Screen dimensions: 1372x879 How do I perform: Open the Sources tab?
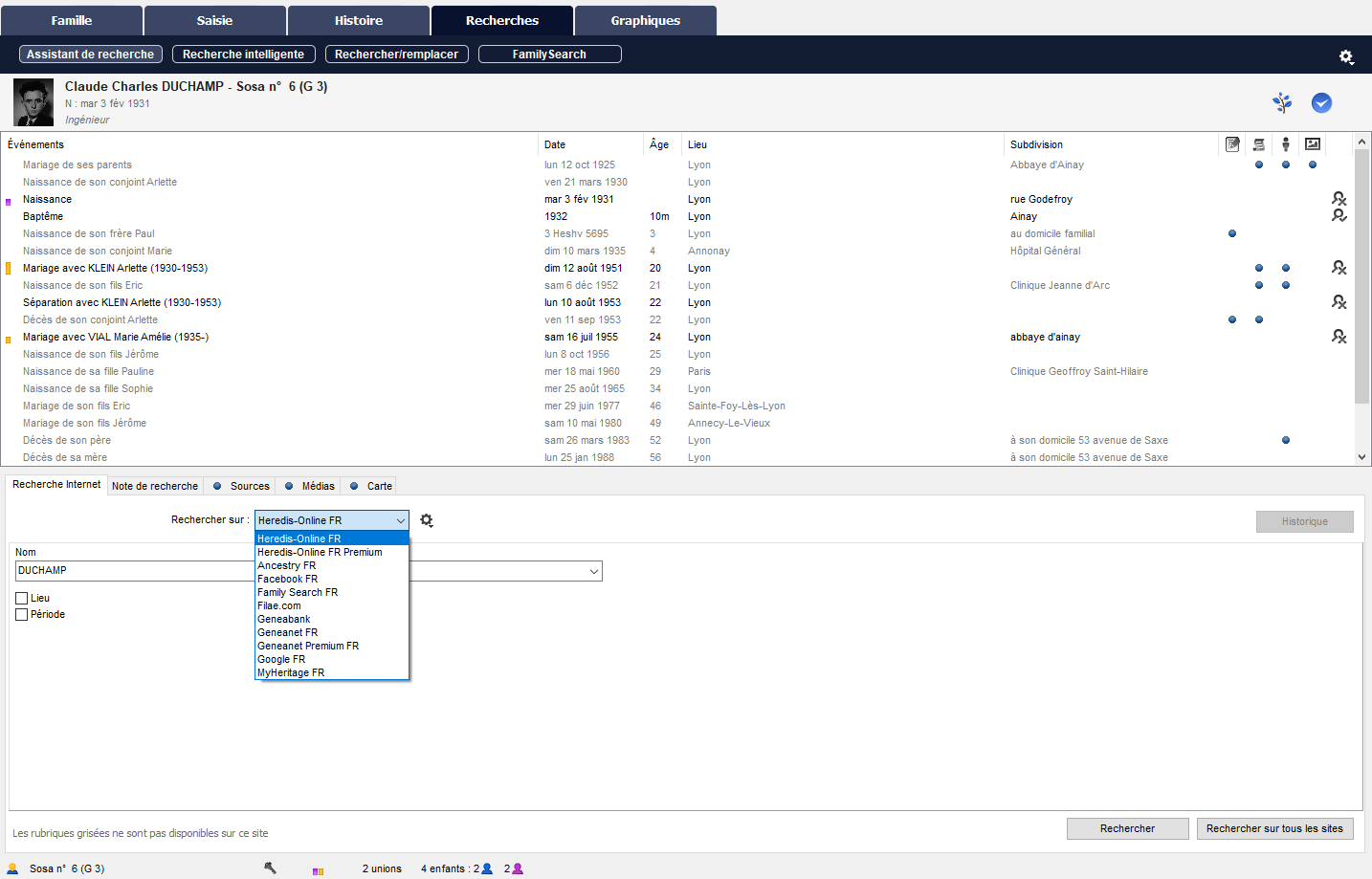pyautogui.click(x=241, y=486)
